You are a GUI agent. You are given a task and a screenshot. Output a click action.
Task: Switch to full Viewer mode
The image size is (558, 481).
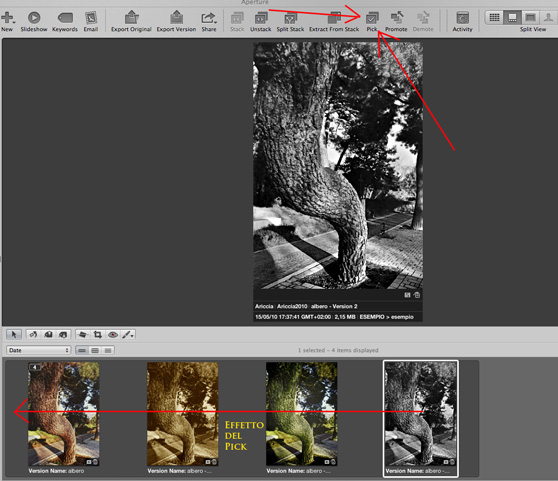click(531, 17)
